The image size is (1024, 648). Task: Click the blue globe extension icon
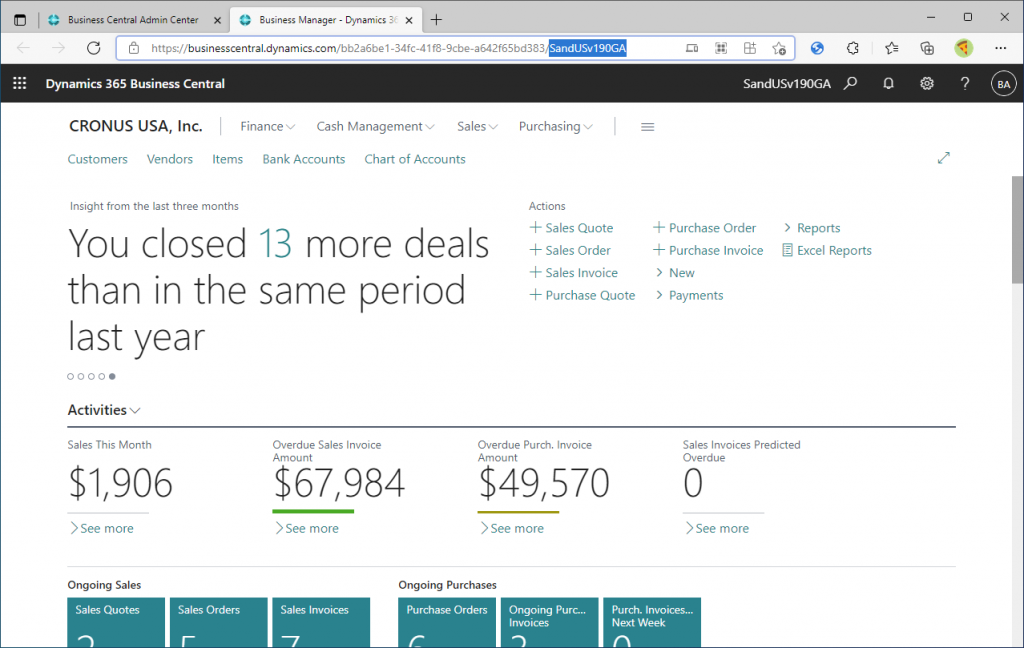coord(817,48)
